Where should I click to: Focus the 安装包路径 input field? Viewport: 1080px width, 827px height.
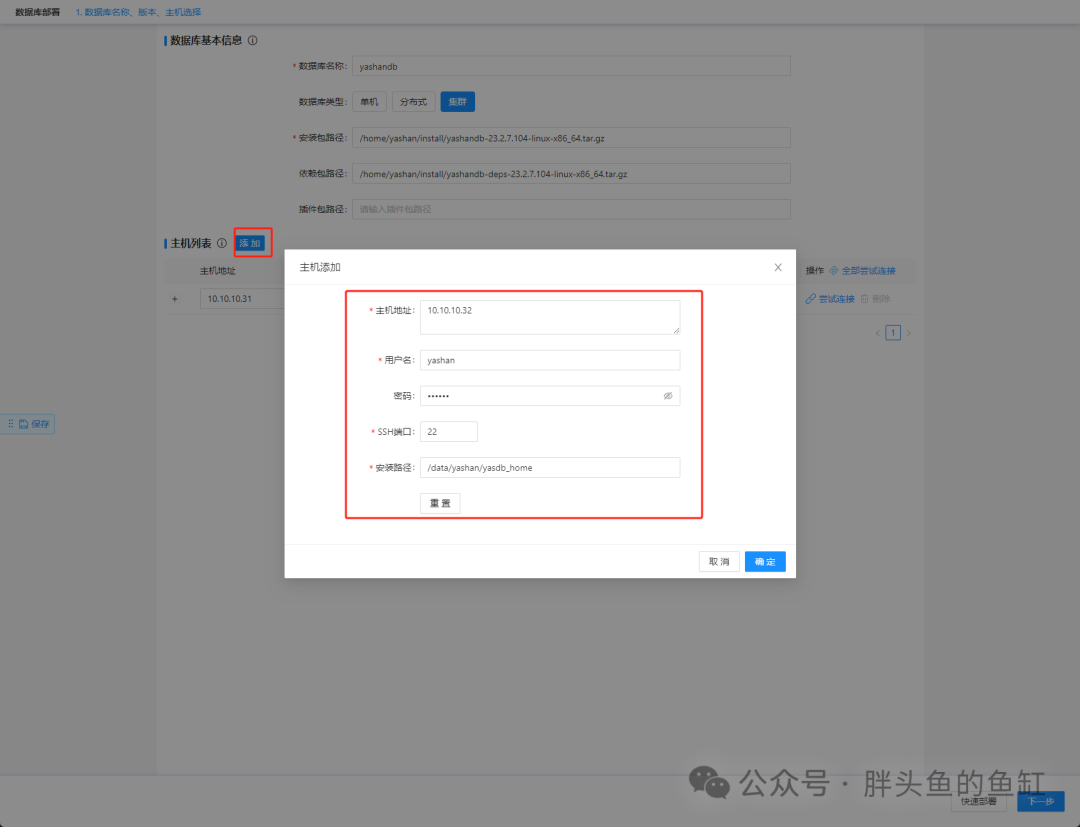[571, 138]
